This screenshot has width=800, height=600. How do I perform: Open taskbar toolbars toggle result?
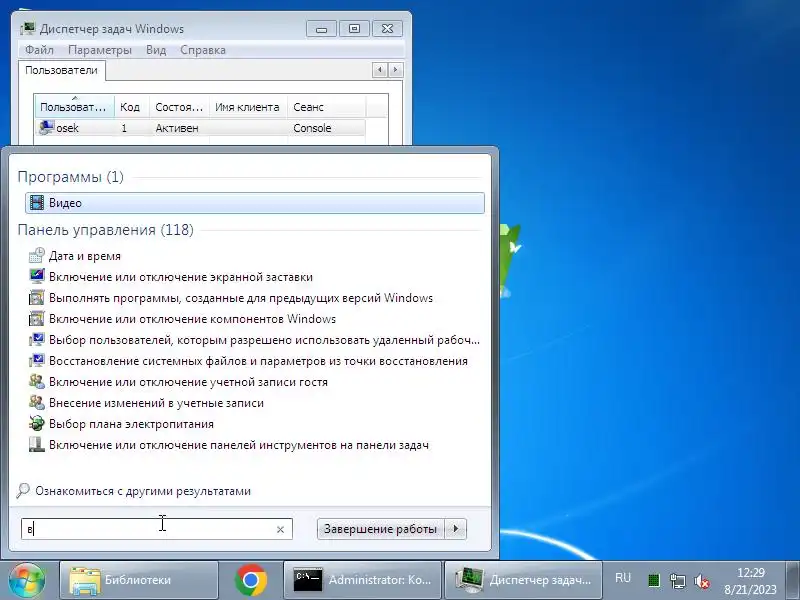tap(229, 444)
